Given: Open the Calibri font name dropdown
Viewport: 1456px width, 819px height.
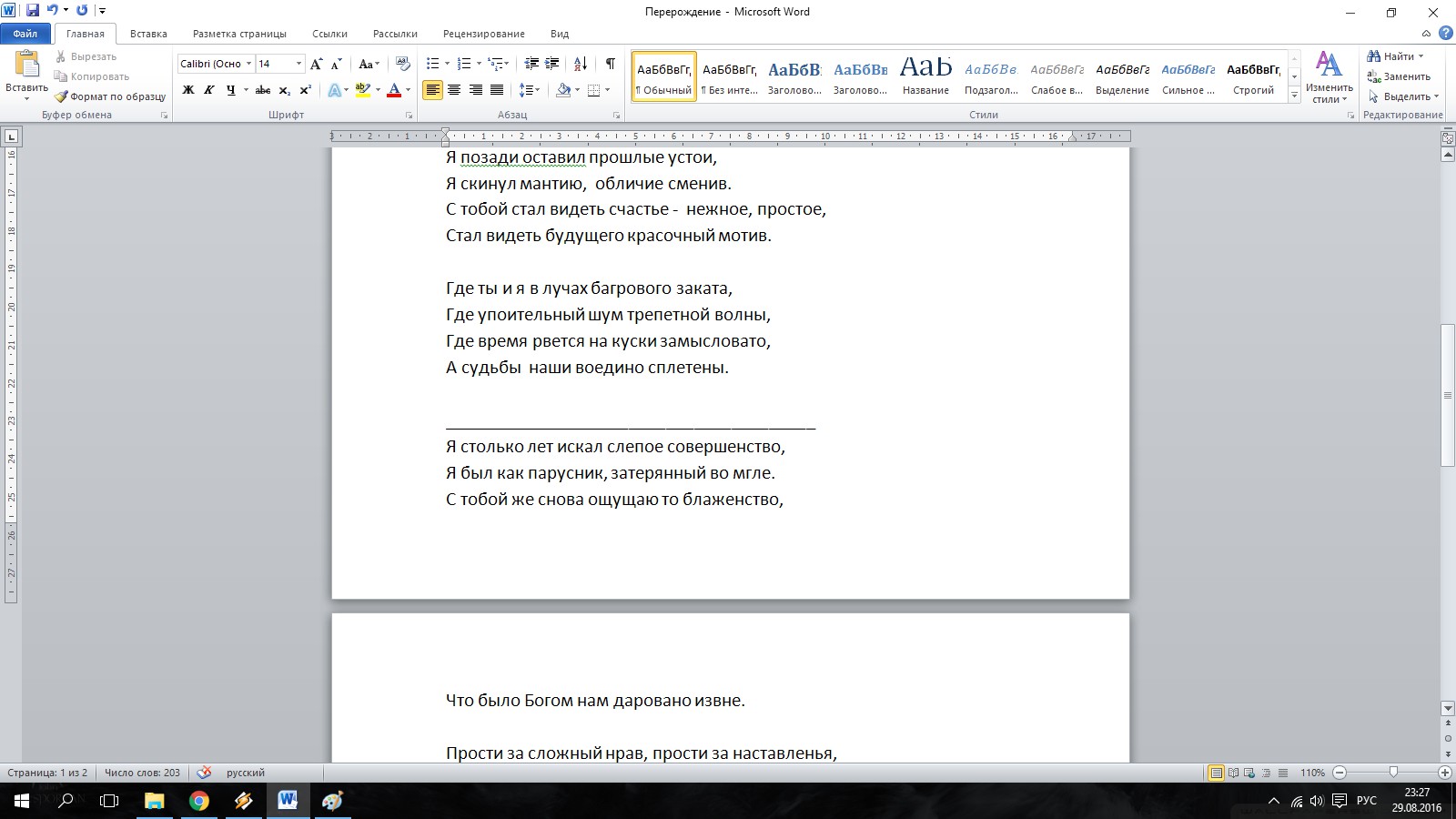Looking at the screenshot, I should pyautogui.click(x=248, y=64).
